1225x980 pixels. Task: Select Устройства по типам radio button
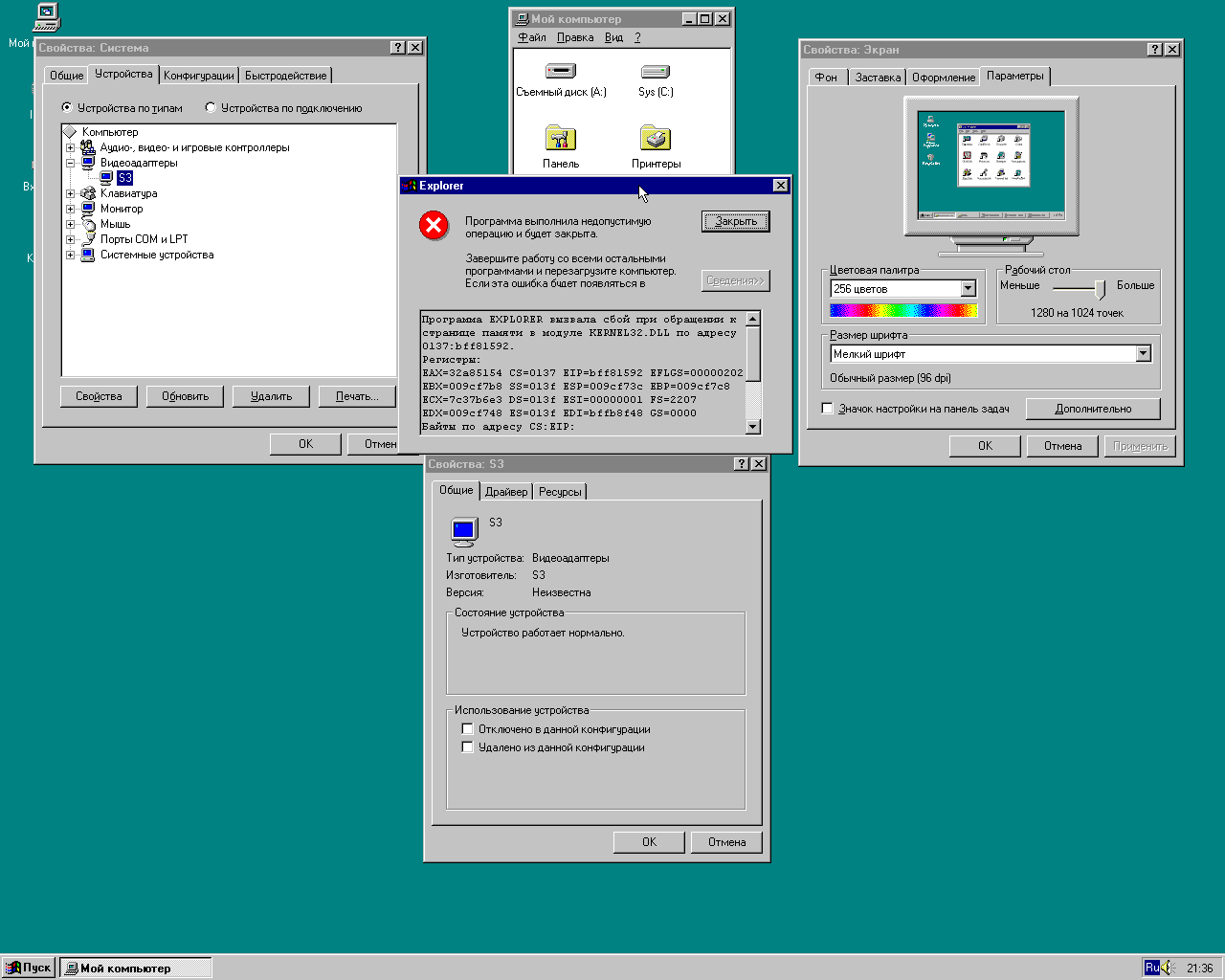pos(67,107)
